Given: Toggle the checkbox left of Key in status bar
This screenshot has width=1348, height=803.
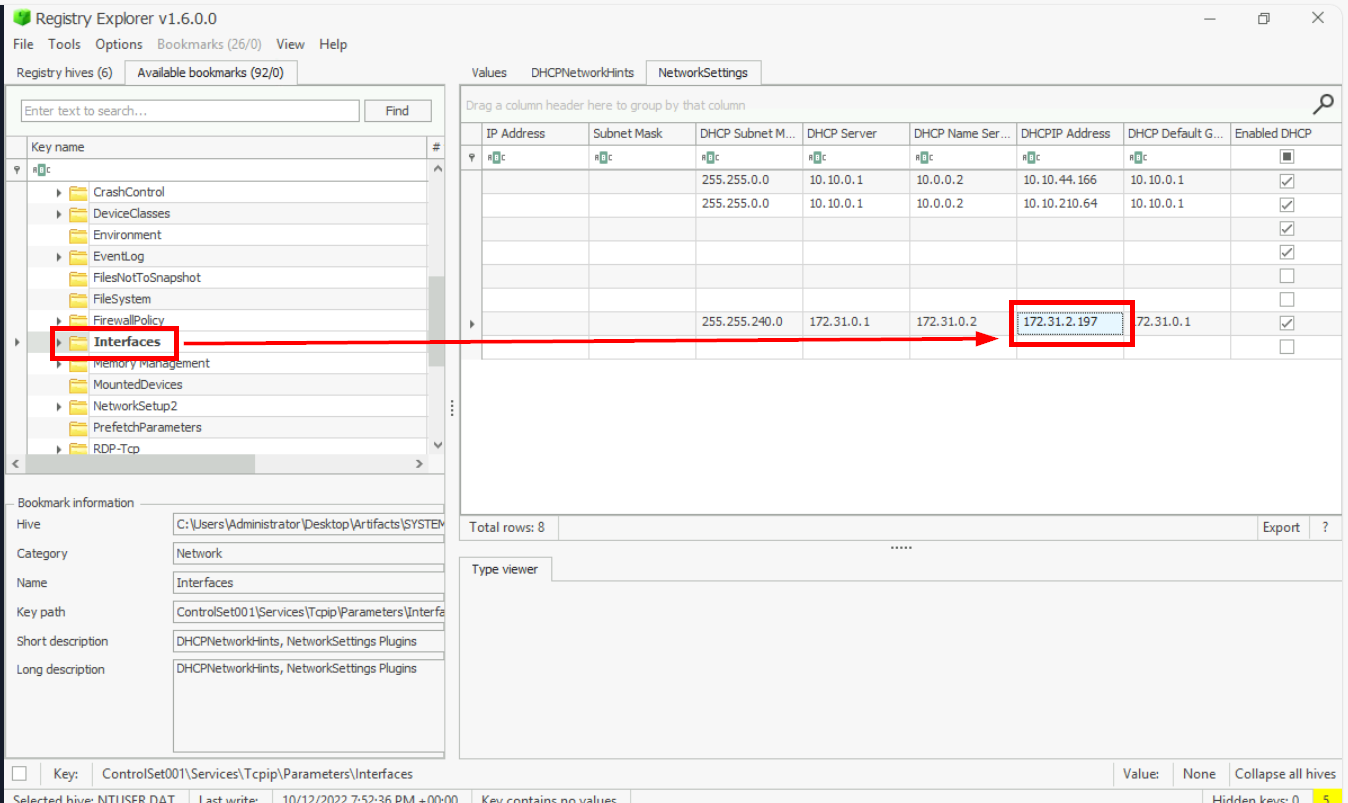Looking at the screenshot, I should coord(20,773).
